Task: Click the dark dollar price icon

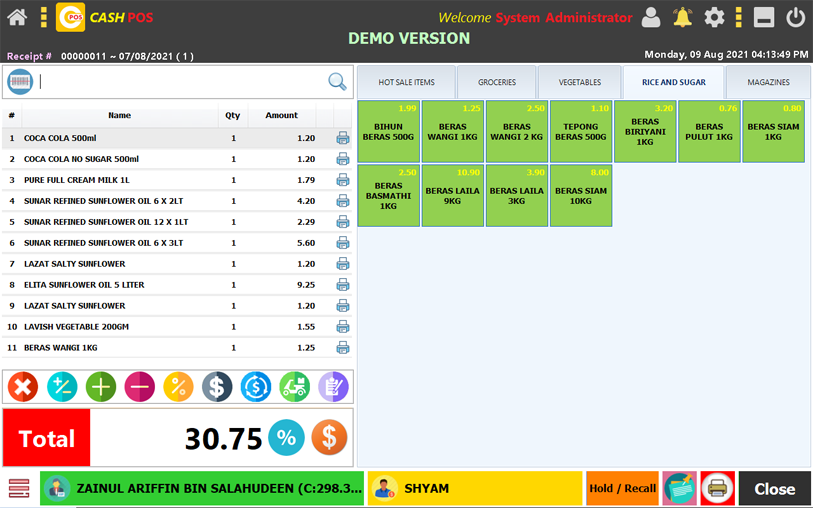Action: [x=217, y=387]
